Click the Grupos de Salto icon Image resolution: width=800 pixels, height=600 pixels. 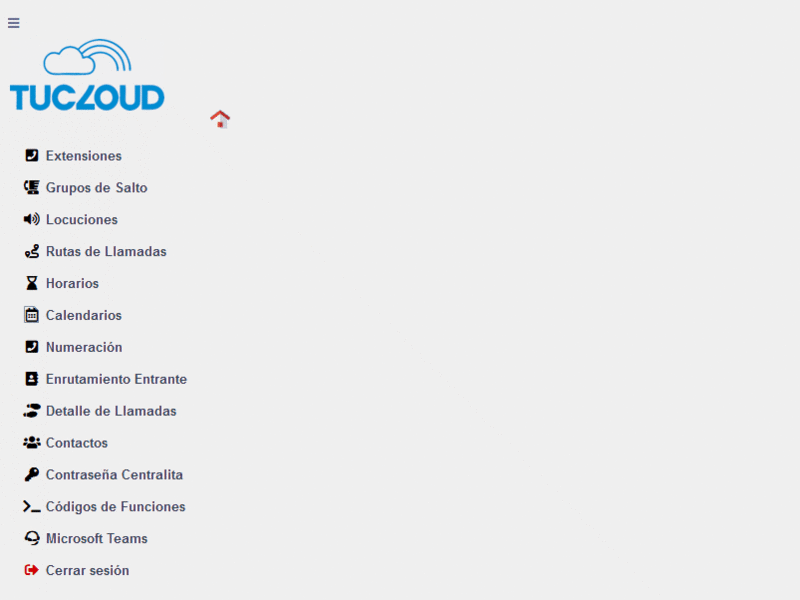(x=30, y=187)
